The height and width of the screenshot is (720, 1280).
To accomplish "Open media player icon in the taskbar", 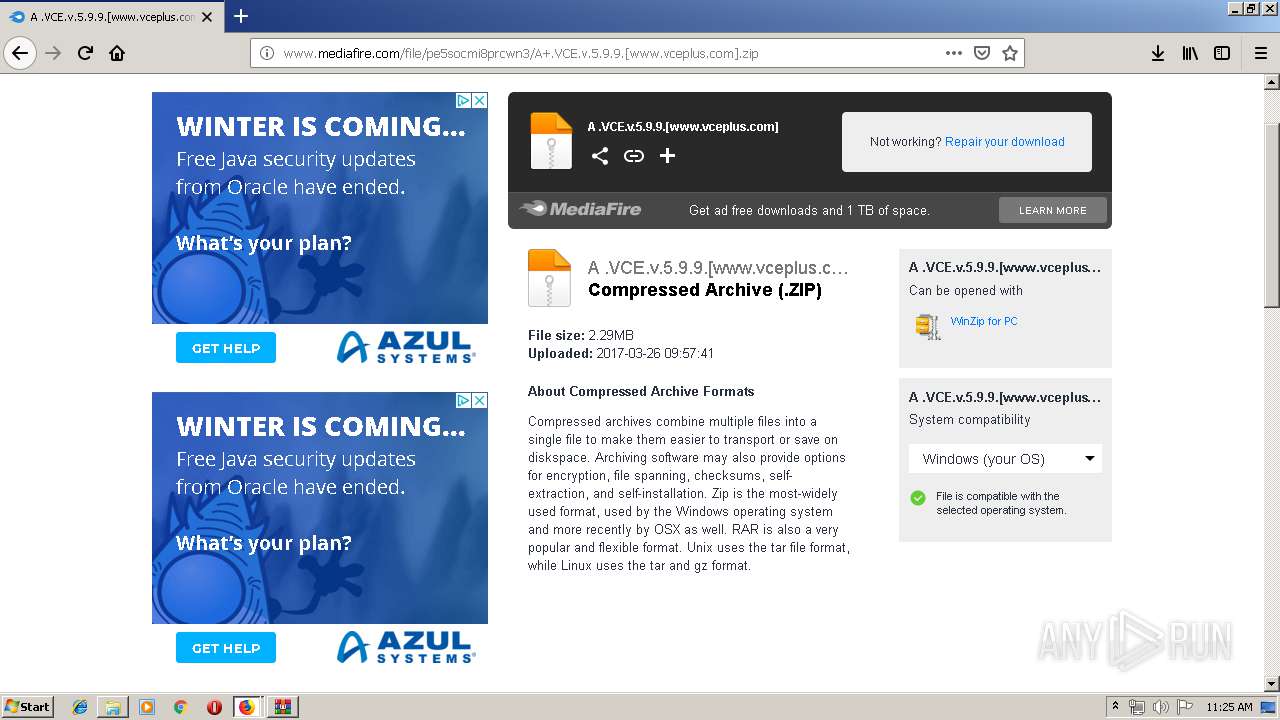I will [x=147, y=707].
